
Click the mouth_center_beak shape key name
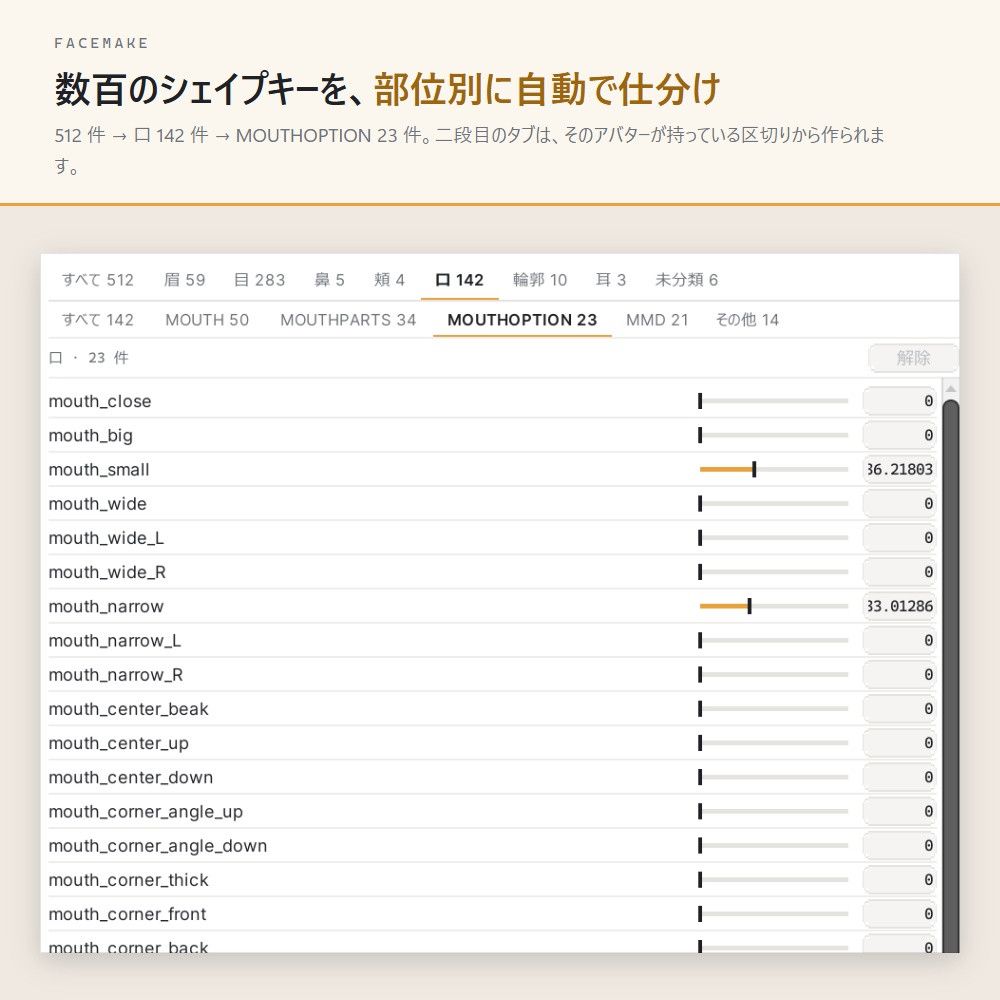[128, 709]
